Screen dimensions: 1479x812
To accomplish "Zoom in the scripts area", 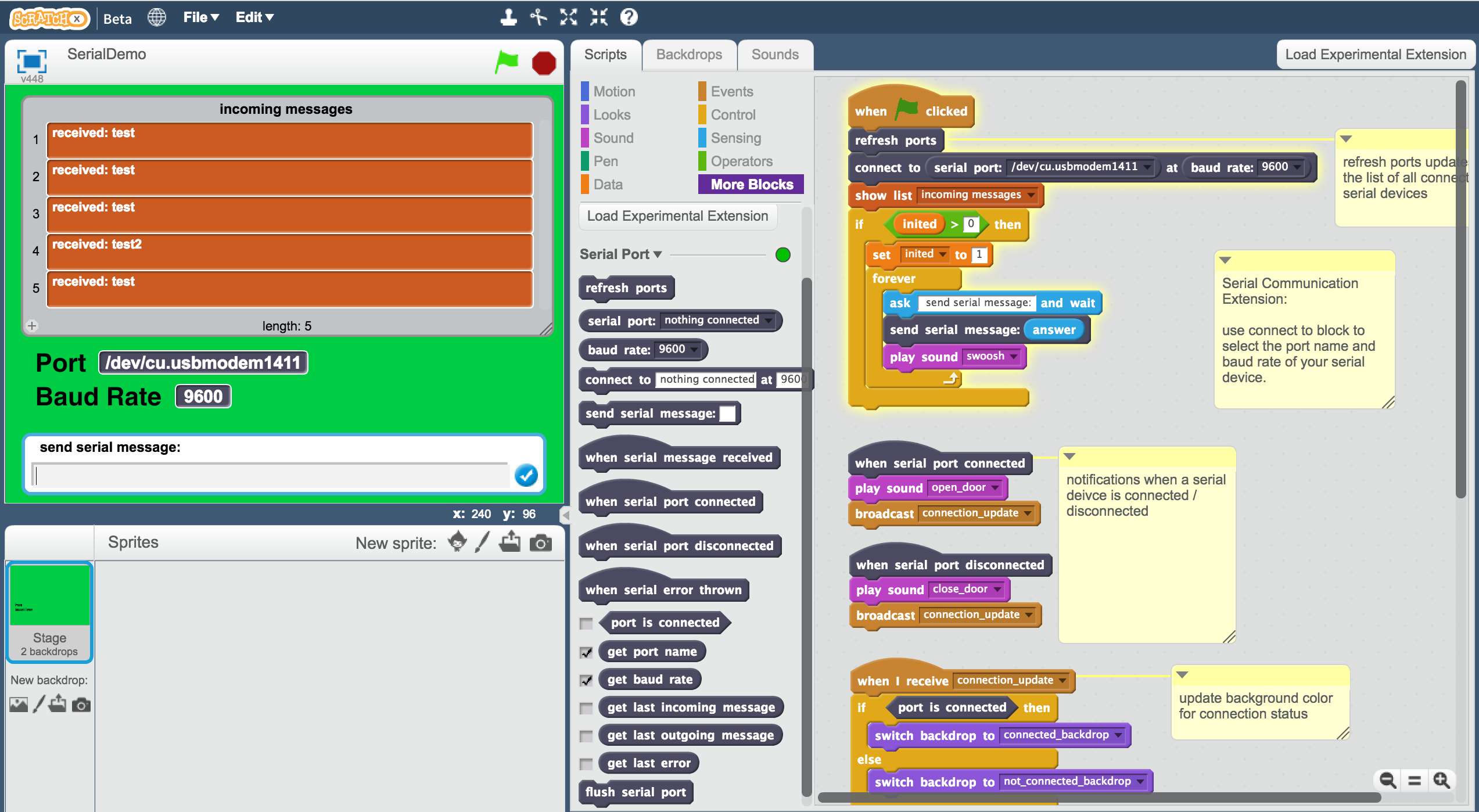I will coord(1442,781).
